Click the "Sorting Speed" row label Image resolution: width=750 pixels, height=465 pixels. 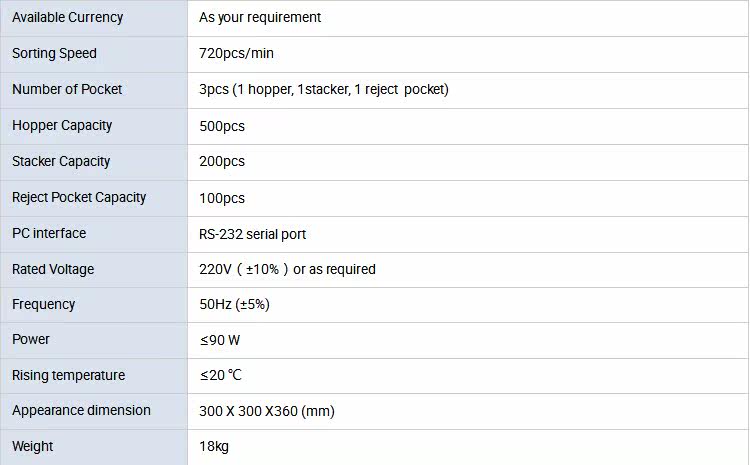(54, 53)
